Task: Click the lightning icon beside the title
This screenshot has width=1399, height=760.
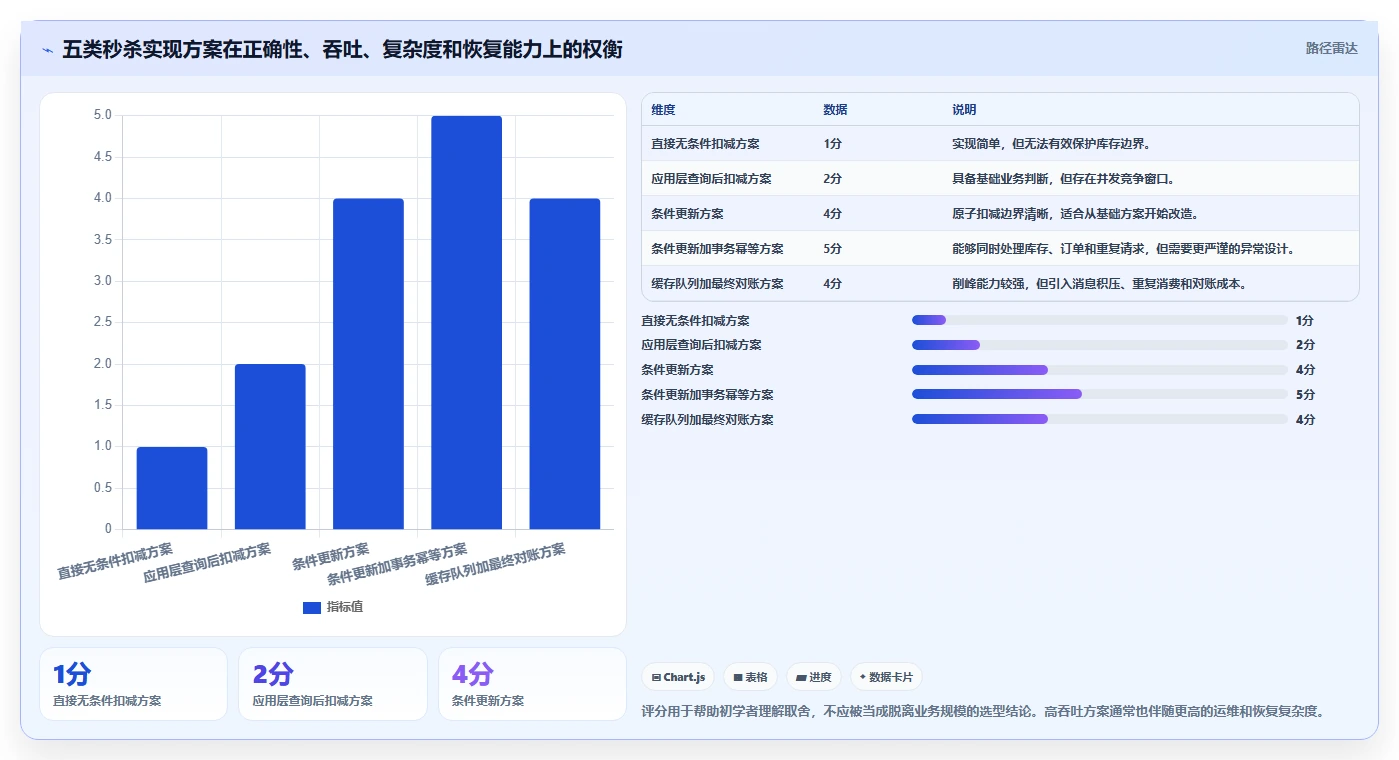Action: 47,50
